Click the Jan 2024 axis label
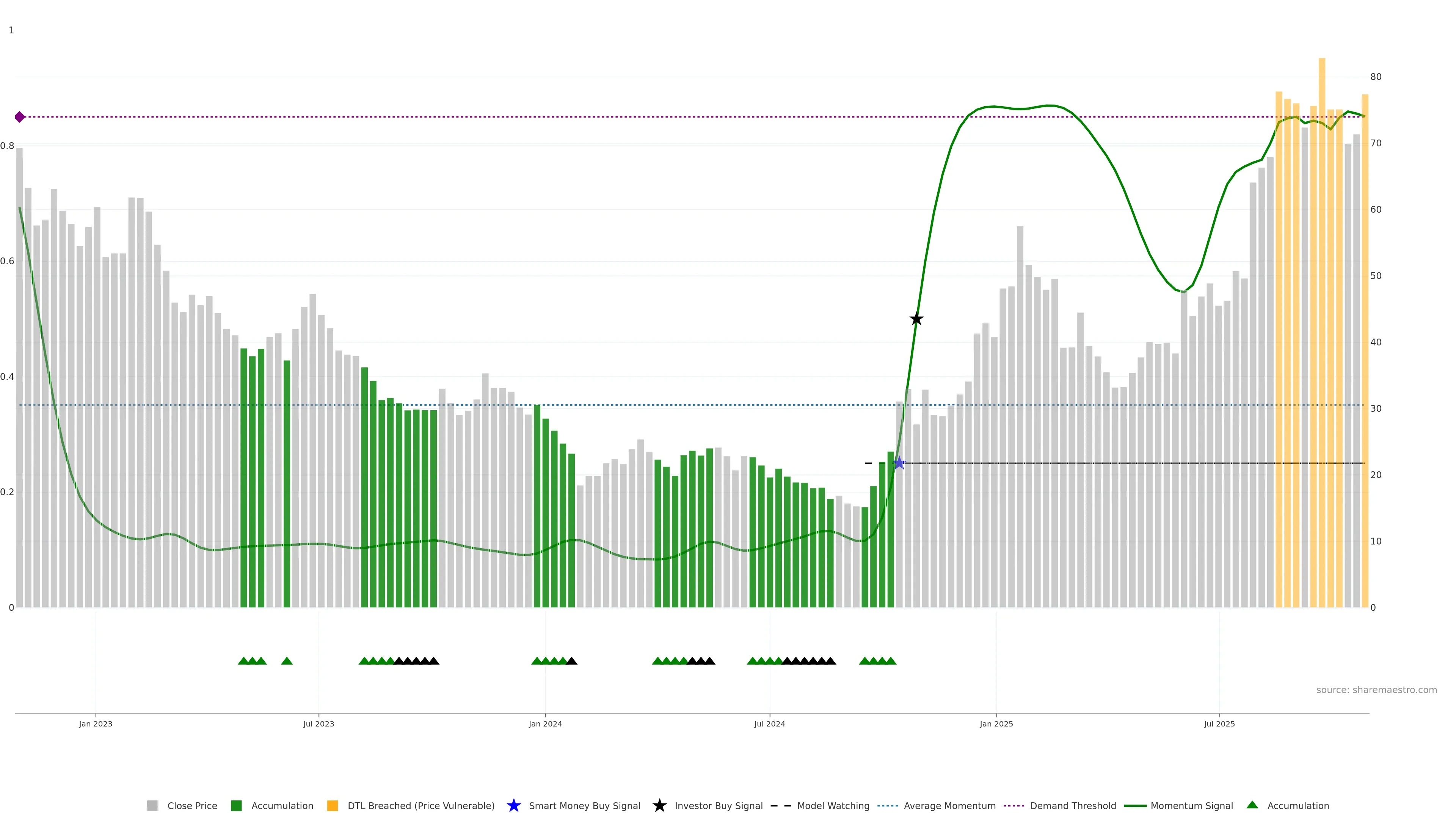The image size is (1456, 819). point(545,723)
